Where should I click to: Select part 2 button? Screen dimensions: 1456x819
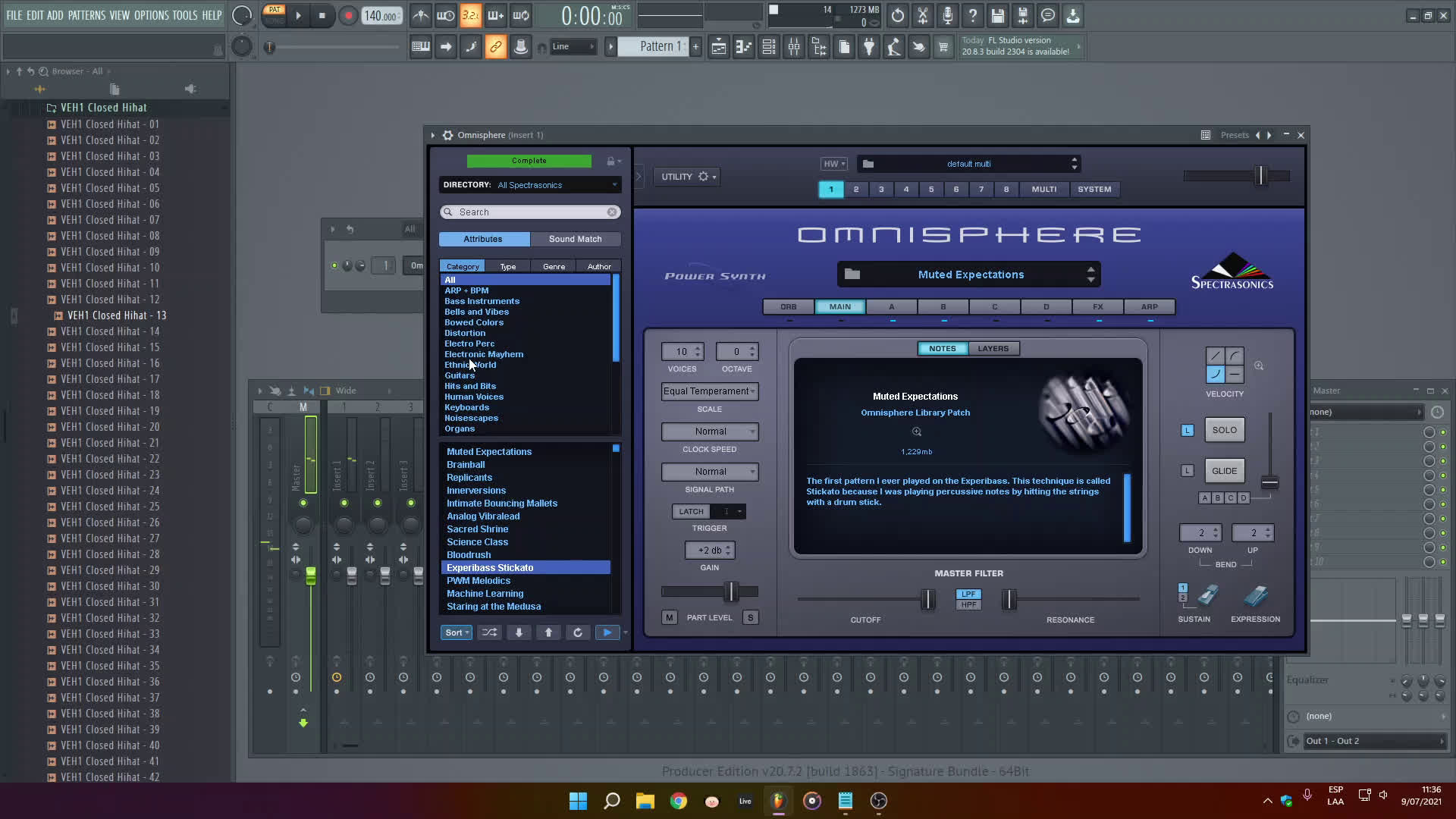click(x=856, y=190)
